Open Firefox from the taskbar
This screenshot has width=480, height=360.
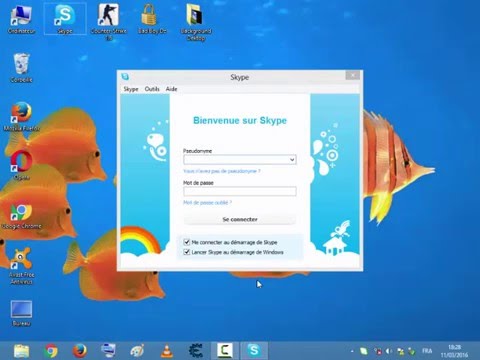click(80, 351)
